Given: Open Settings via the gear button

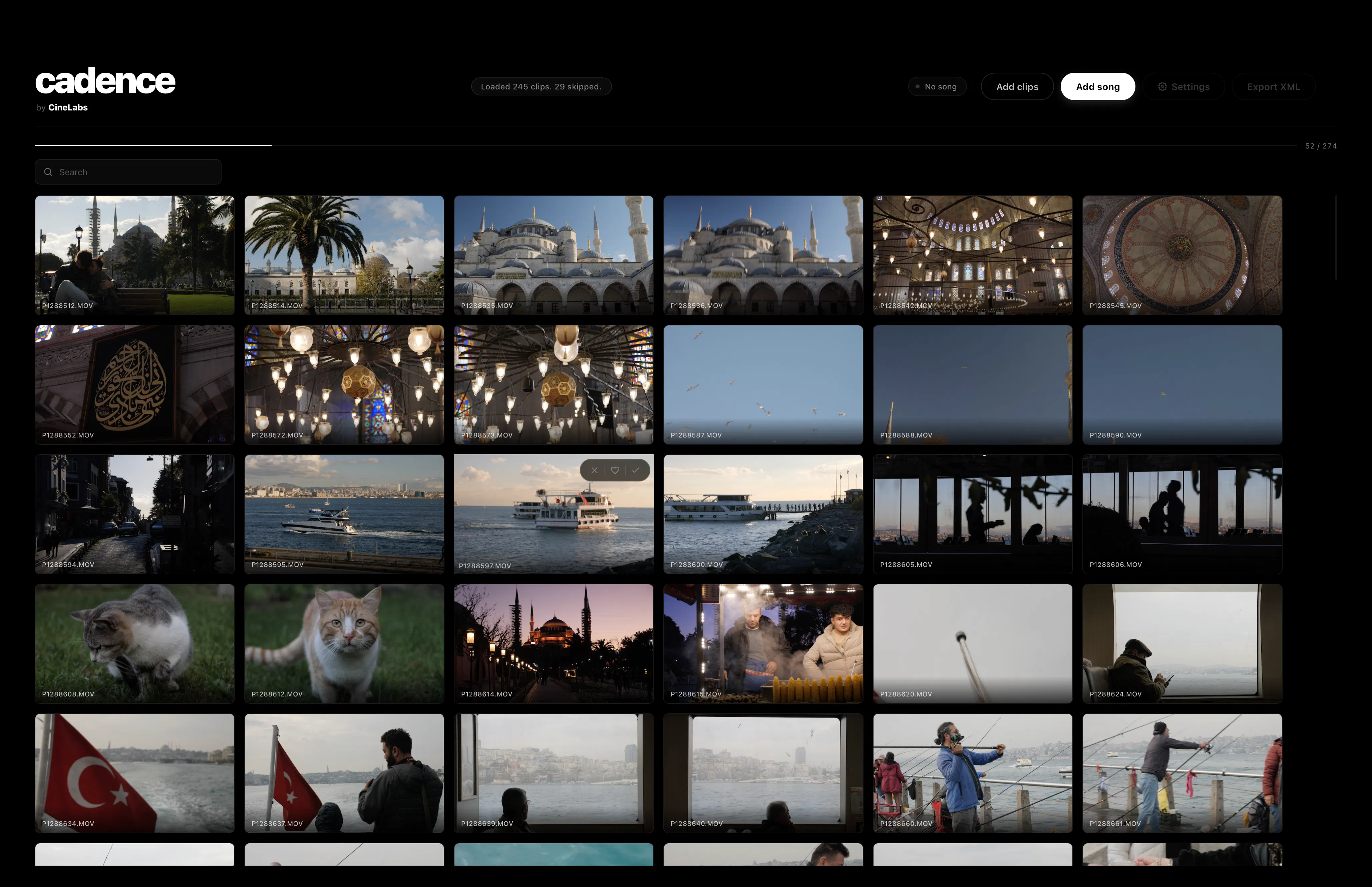Looking at the screenshot, I should [1184, 87].
